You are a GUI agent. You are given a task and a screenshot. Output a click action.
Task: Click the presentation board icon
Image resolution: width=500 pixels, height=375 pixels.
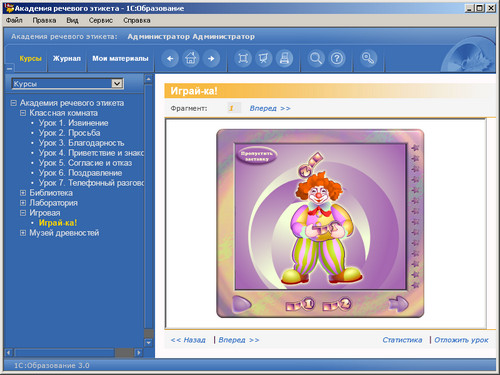[264, 59]
